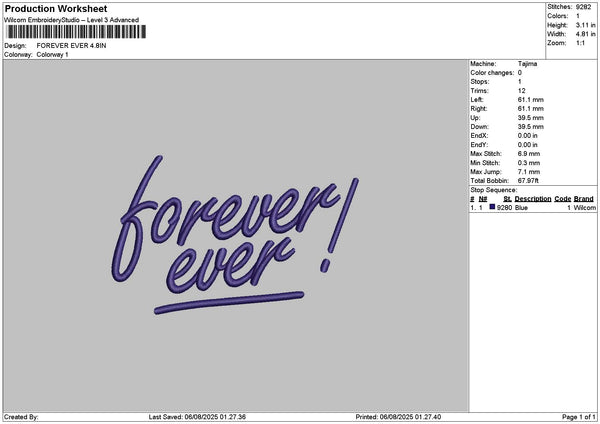This screenshot has width=600, height=424.
Task: Click the "Brand" column header
Action: pos(584,199)
